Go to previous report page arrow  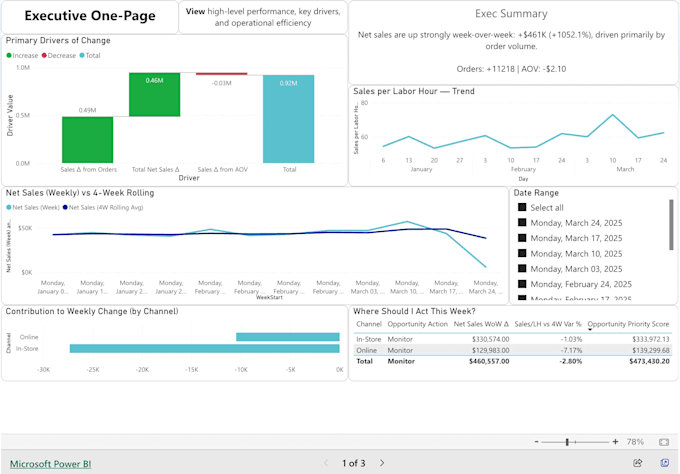326,463
